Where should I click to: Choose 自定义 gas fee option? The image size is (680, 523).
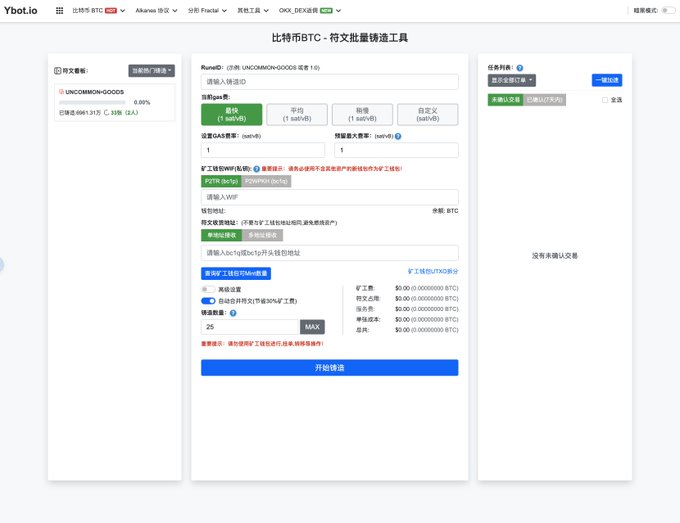tap(428, 114)
